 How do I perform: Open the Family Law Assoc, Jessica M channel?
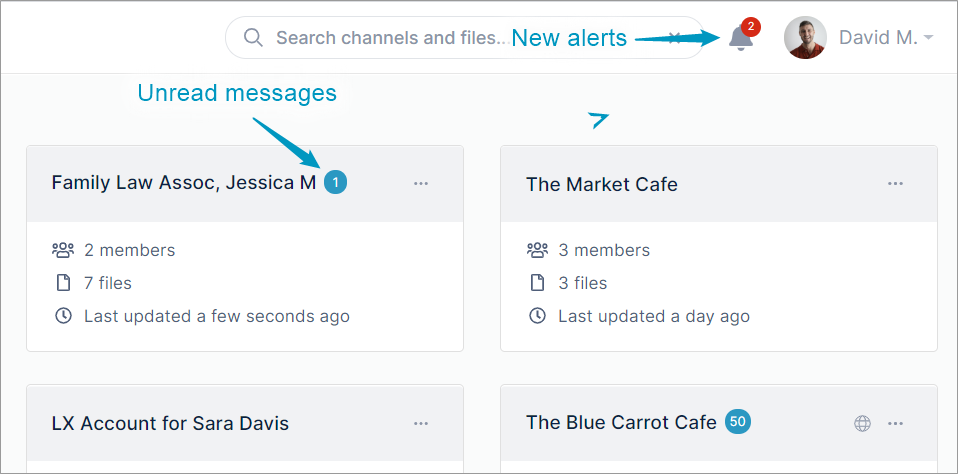coord(184,183)
